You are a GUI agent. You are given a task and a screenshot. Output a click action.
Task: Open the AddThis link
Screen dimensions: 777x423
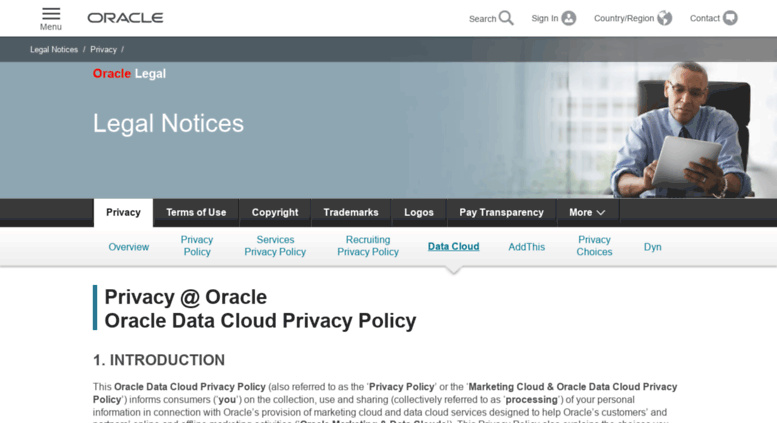[526, 247]
